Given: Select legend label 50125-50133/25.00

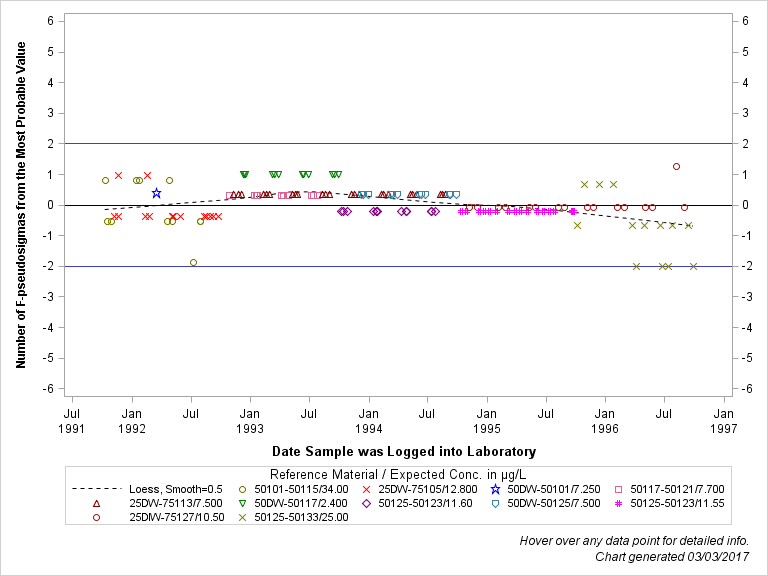Looking at the screenshot, I should tap(301, 517).
